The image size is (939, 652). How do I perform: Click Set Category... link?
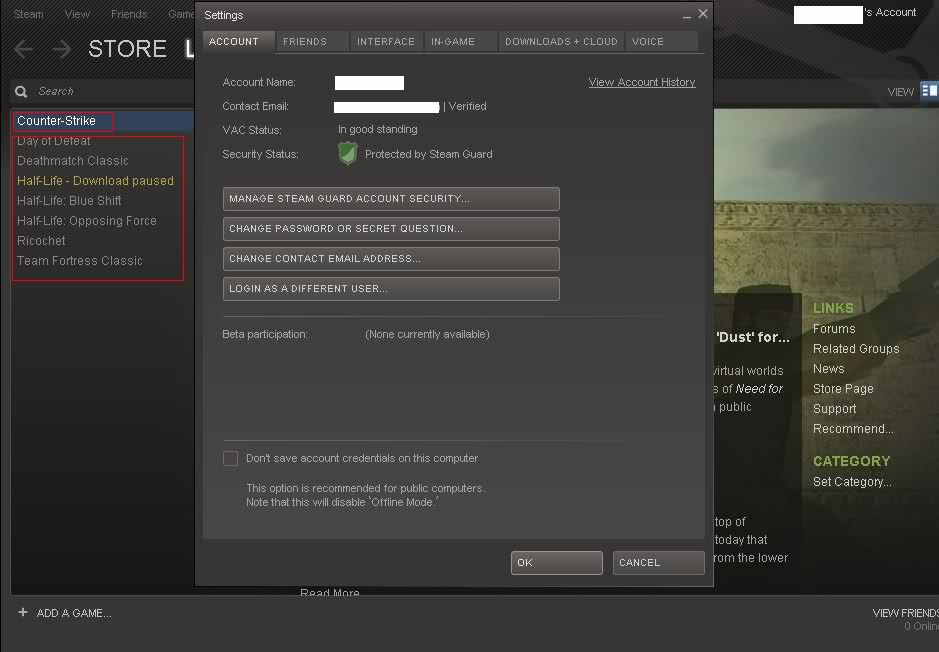click(x=852, y=481)
